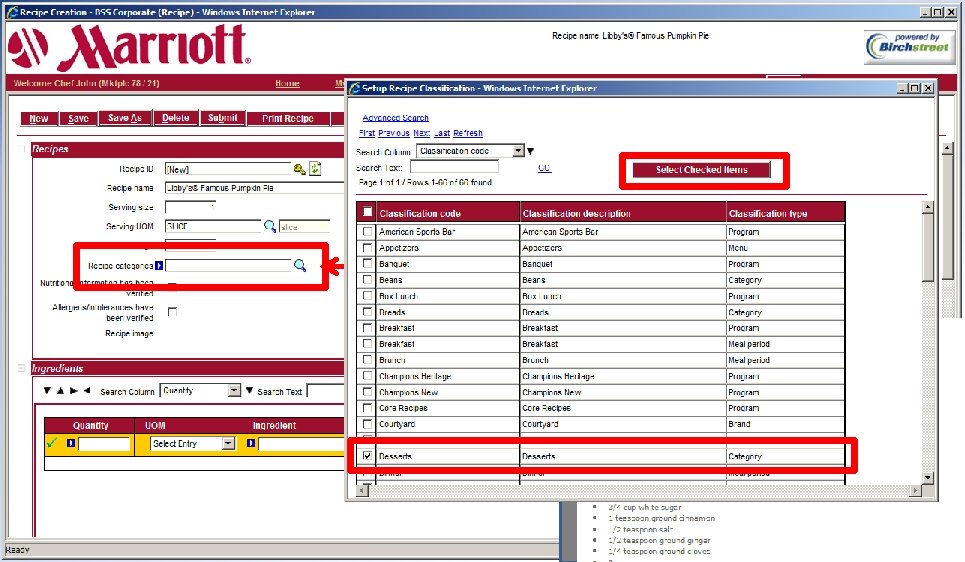Click the New toolbar button
965x562 pixels.
coord(39,118)
